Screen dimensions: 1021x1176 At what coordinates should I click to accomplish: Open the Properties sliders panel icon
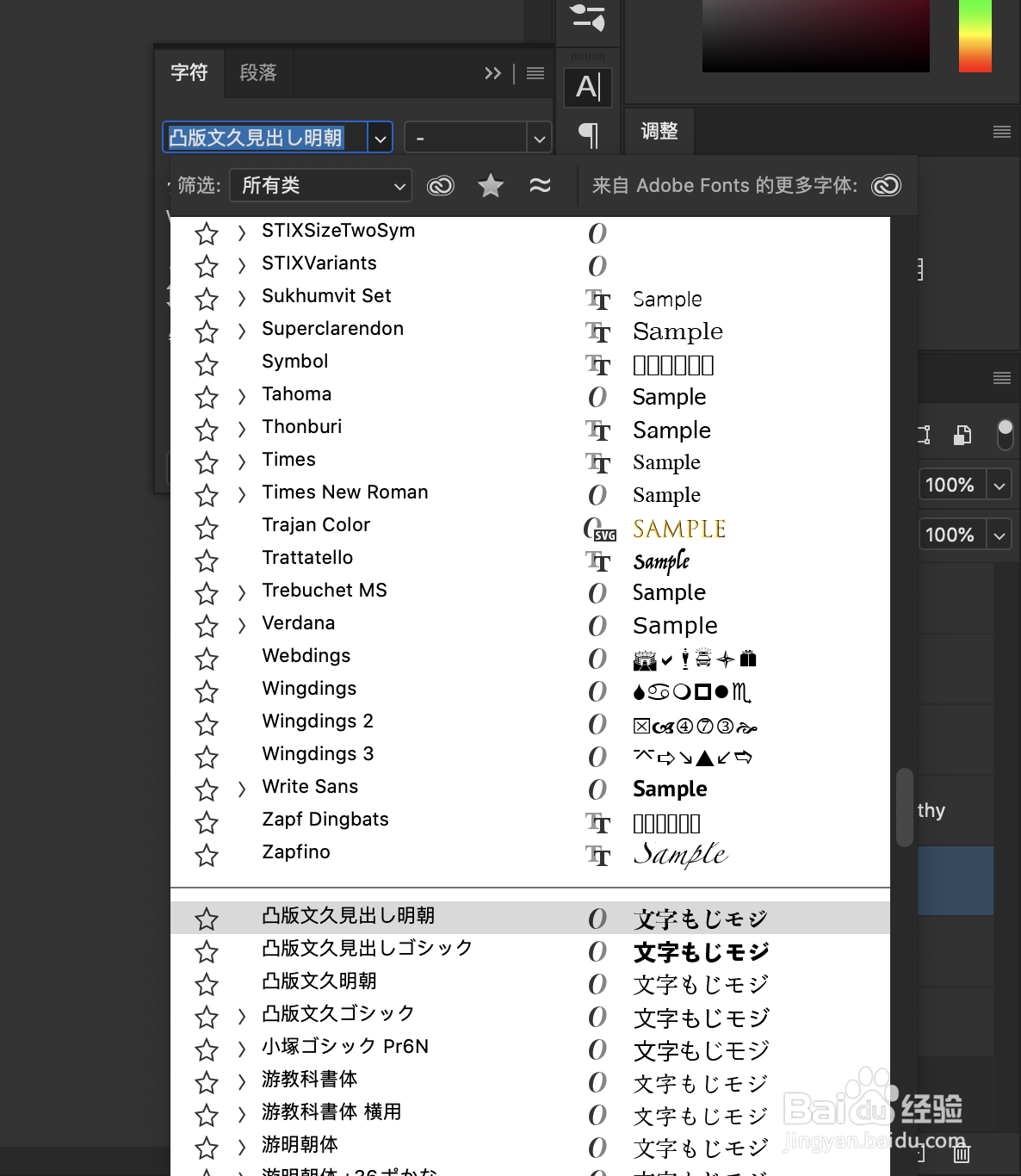(588, 18)
